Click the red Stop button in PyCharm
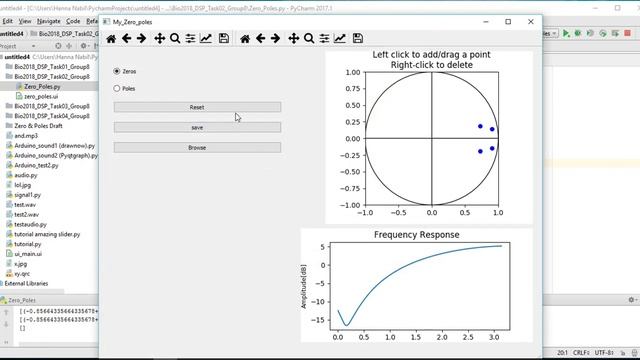The image size is (640, 360). (x=628, y=33)
